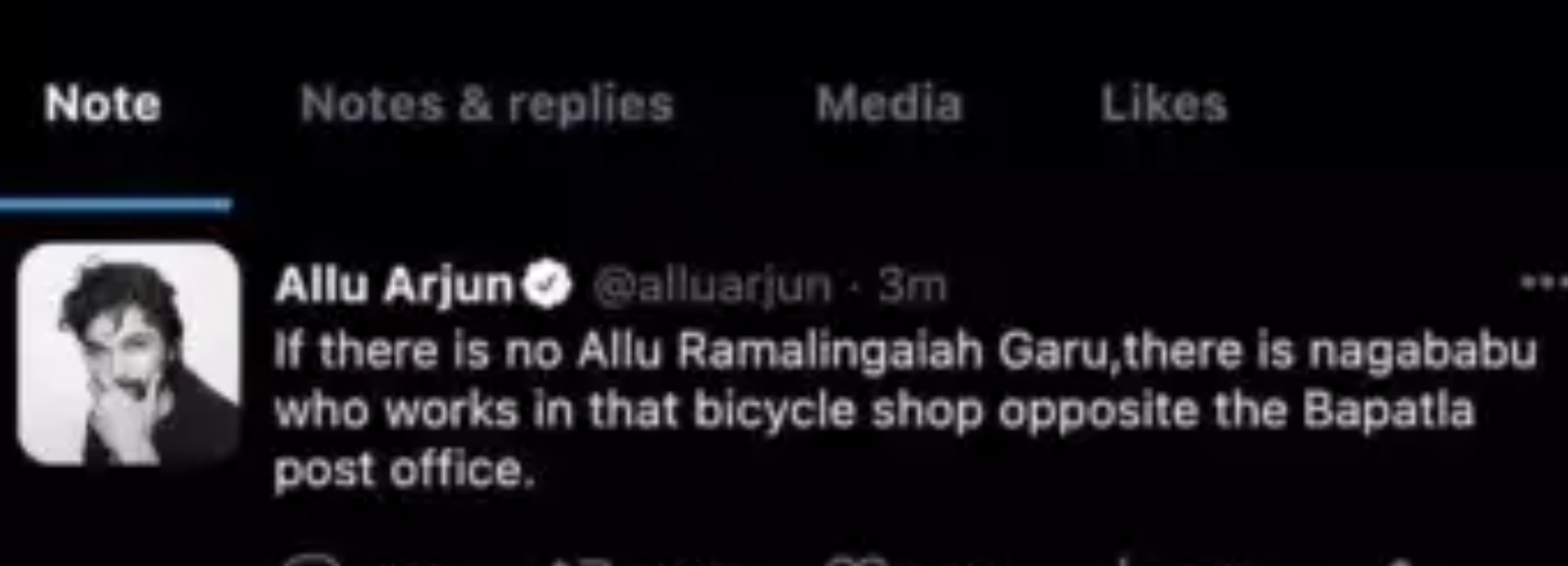The height and width of the screenshot is (566, 1568).
Task: Switch to the Notes & replies tab
Action: pos(487,104)
